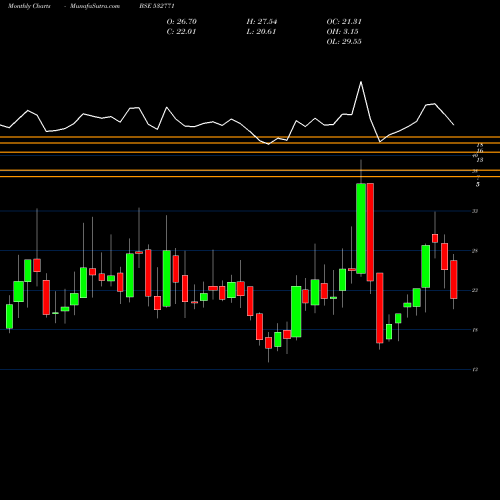Click the "Monthly Charts" title text
500x500 pixels.
tap(29, 6)
